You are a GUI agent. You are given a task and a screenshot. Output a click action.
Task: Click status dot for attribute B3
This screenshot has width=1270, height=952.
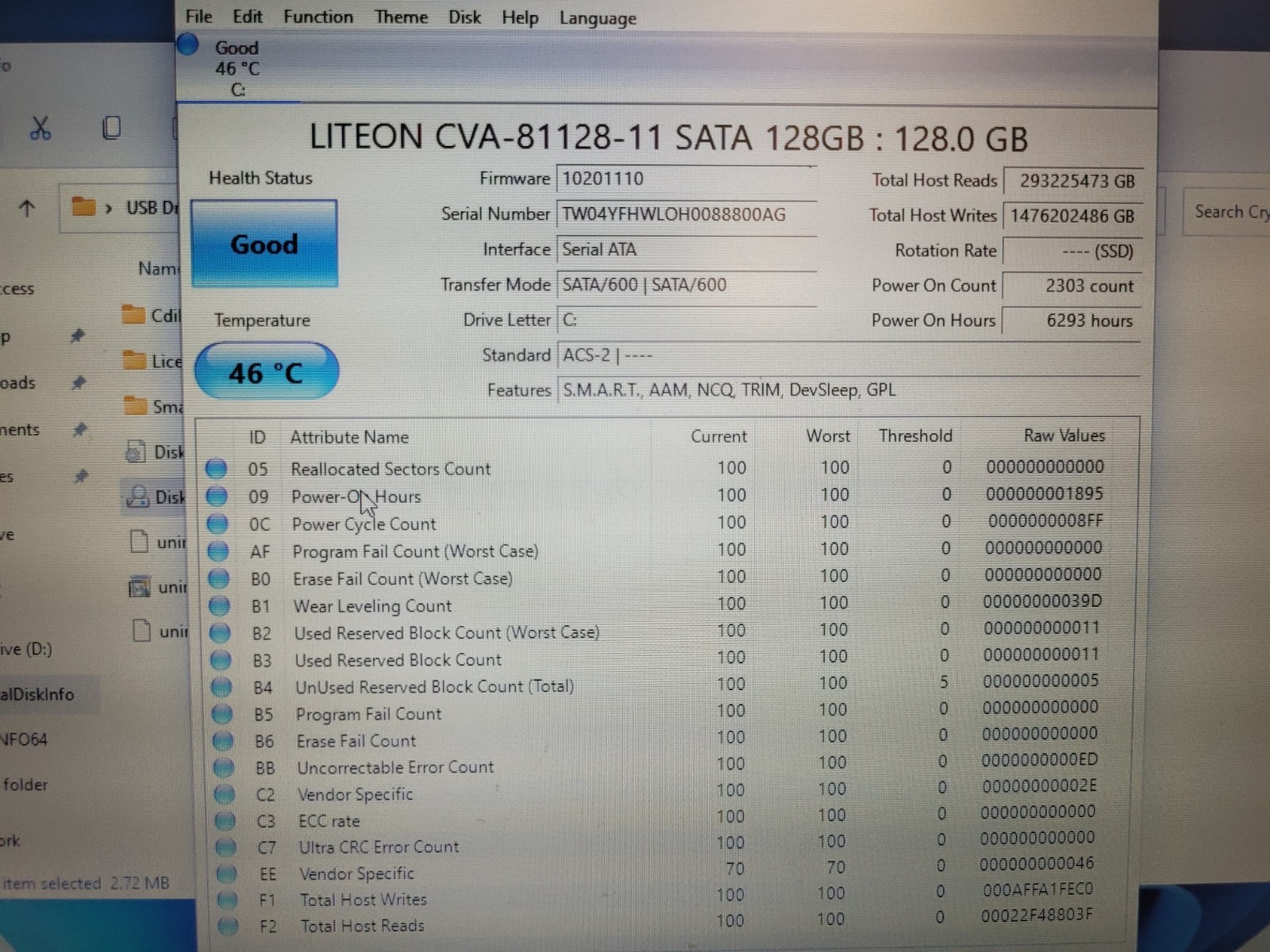pyautogui.click(x=221, y=660)
